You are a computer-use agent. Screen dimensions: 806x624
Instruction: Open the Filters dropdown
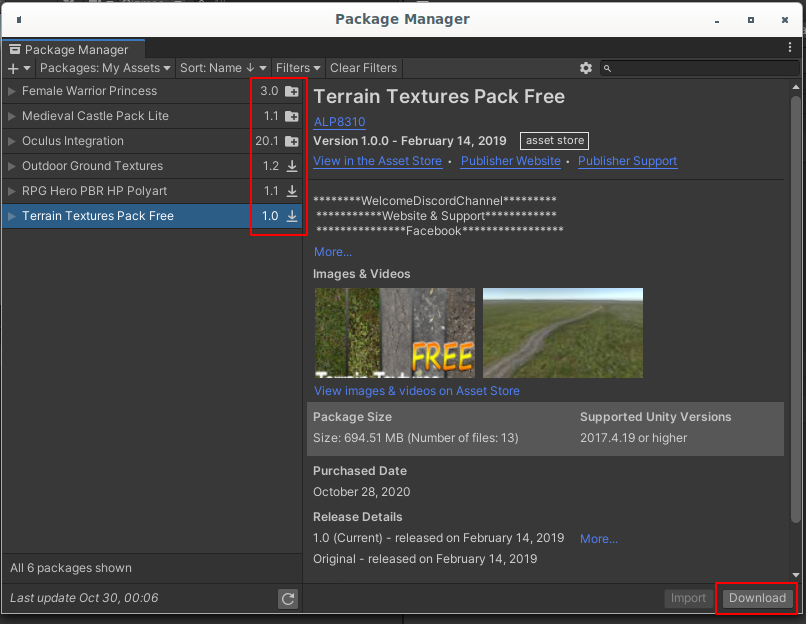(297, 68)
